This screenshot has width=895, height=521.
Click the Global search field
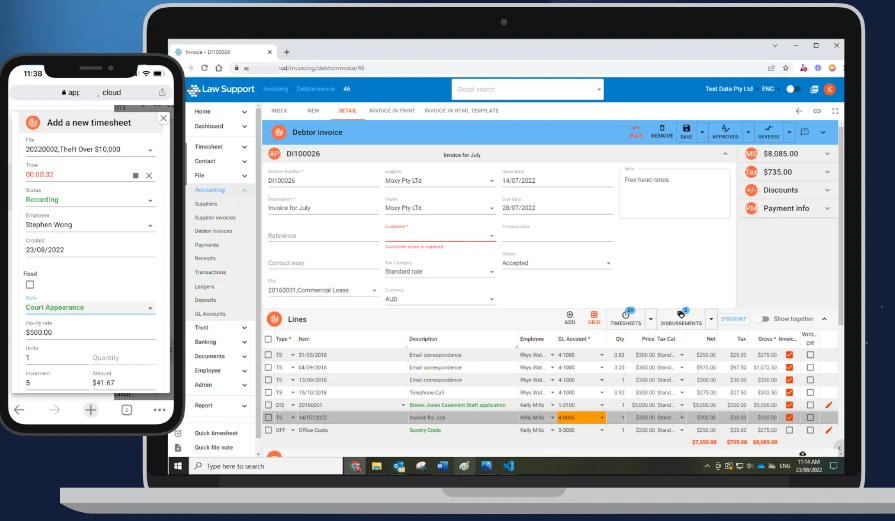pos(527,89)
